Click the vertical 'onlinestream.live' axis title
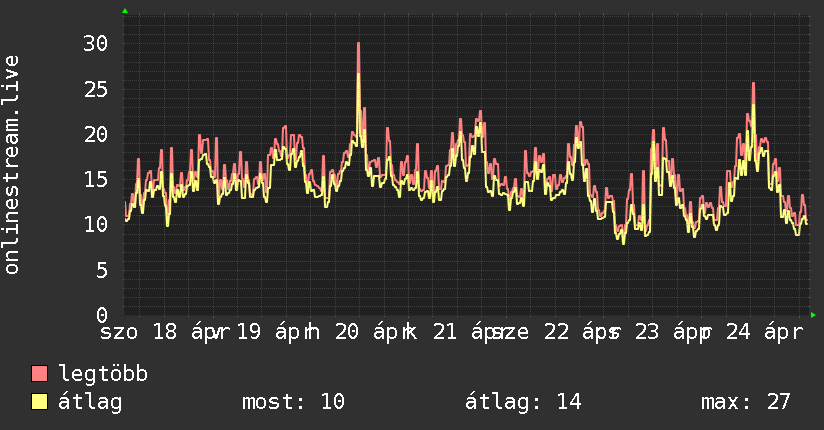 pos(12,165)
